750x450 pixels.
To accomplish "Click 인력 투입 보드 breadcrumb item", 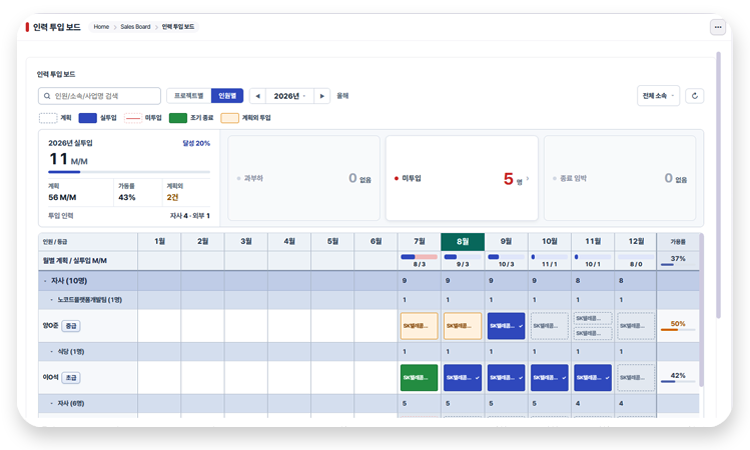I will tap(178, 27).
